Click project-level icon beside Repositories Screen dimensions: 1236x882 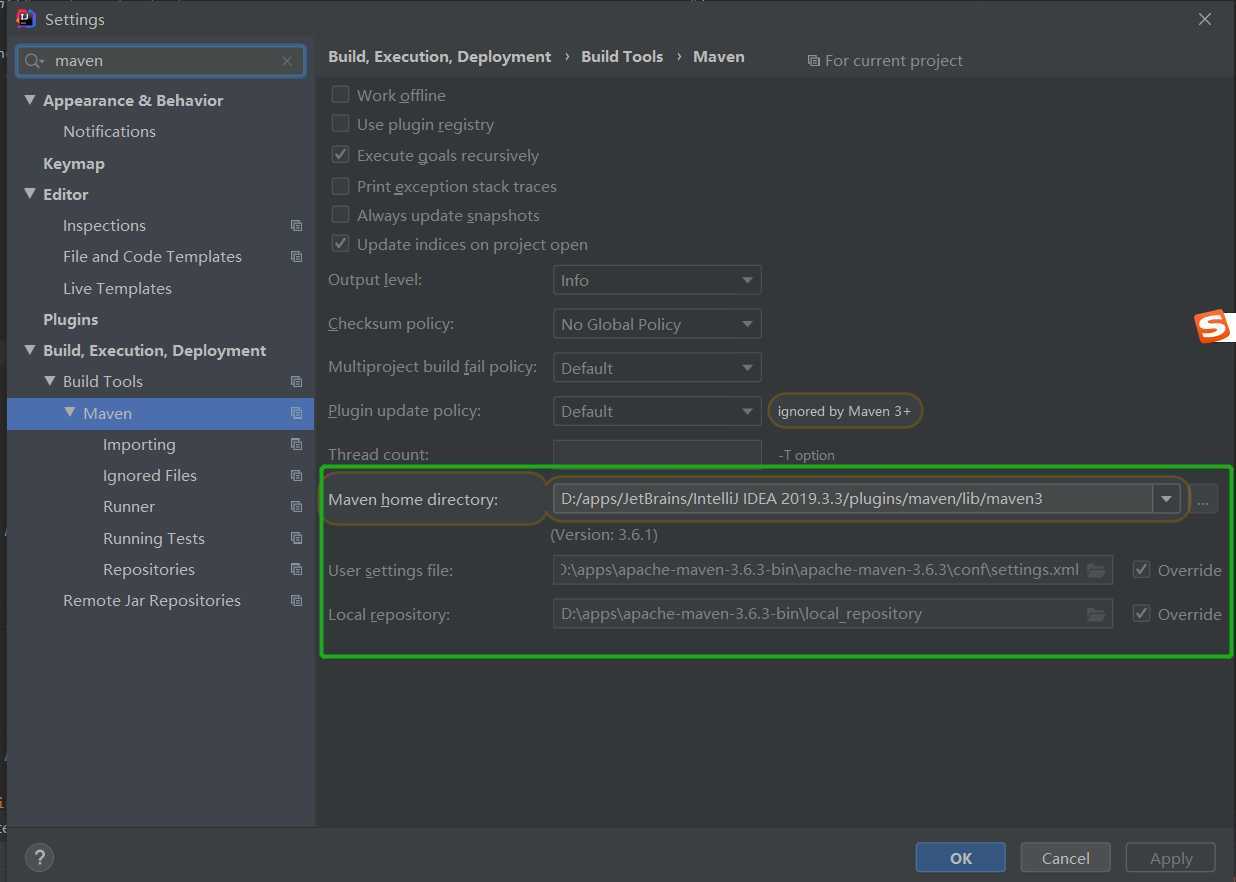[x=296, y=569]
